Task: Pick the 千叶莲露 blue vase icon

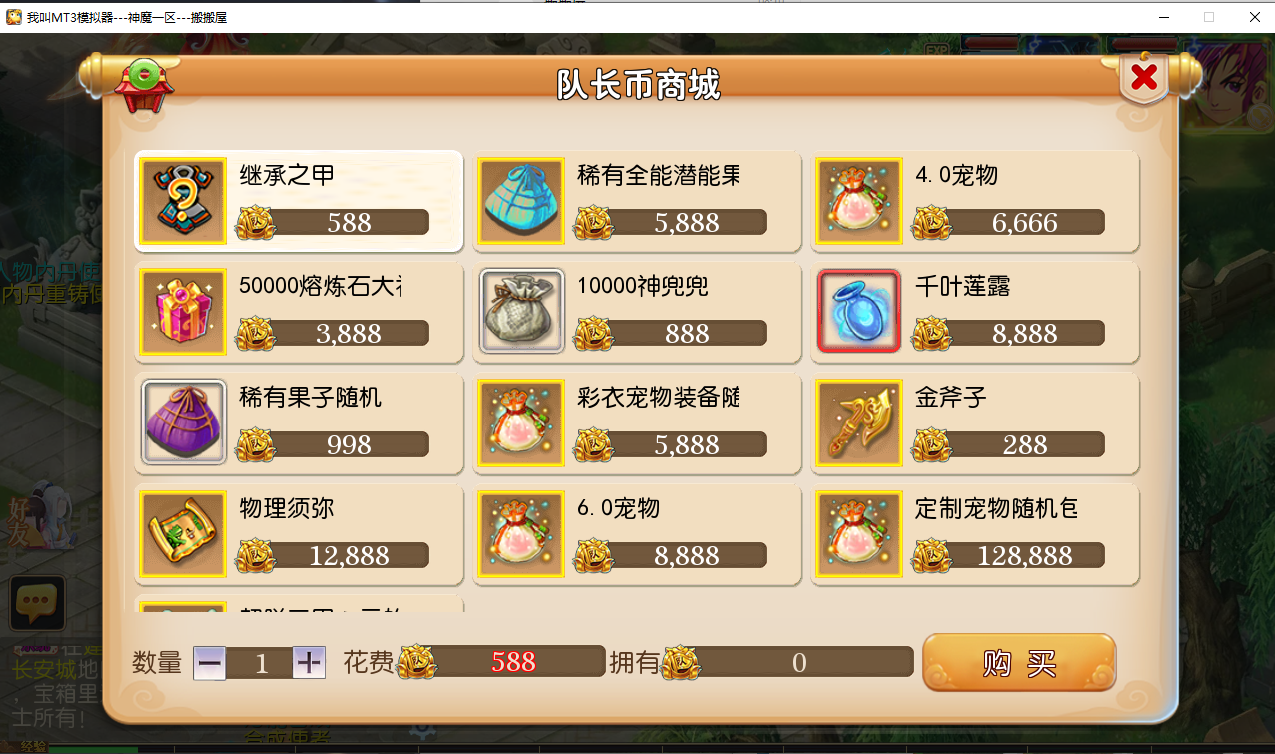Action: (859, 312)
